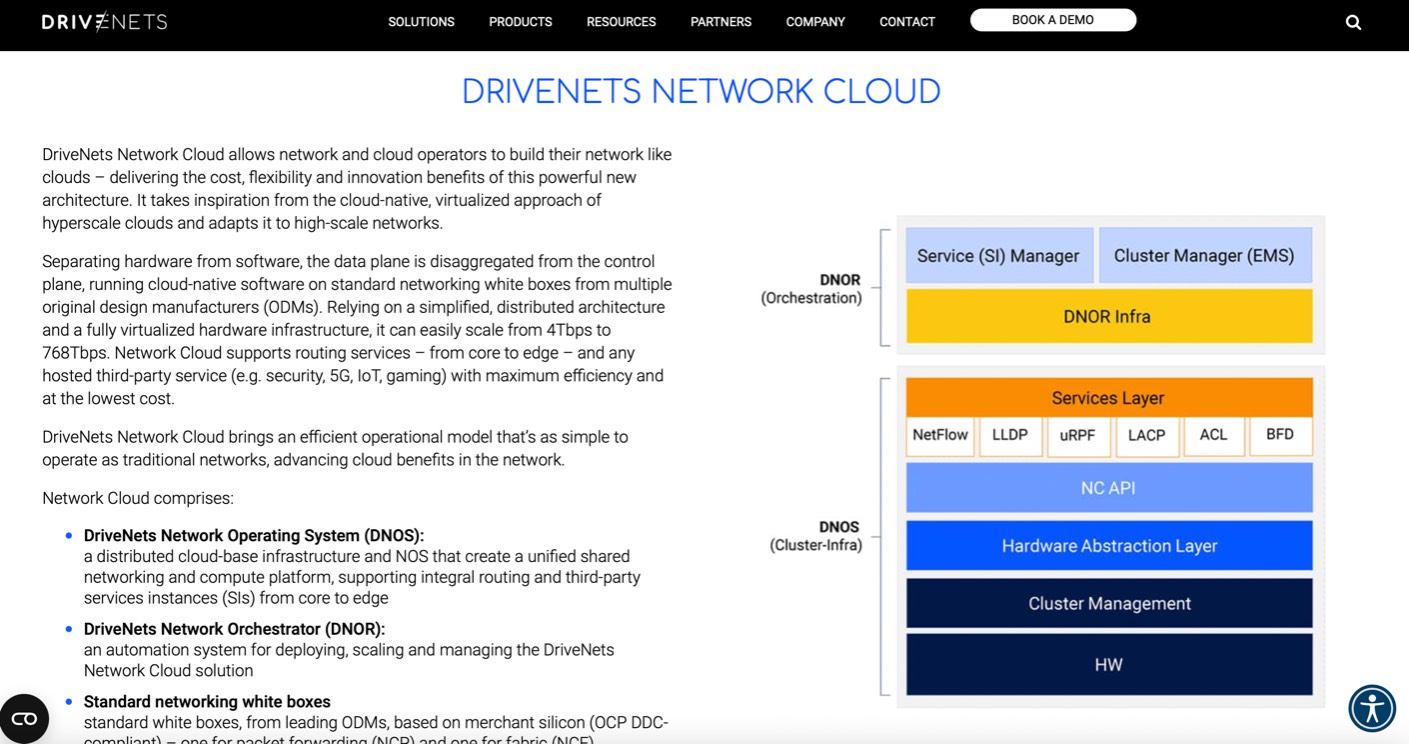Open the Products menu

pyautogui.click(x=520, y=22)
